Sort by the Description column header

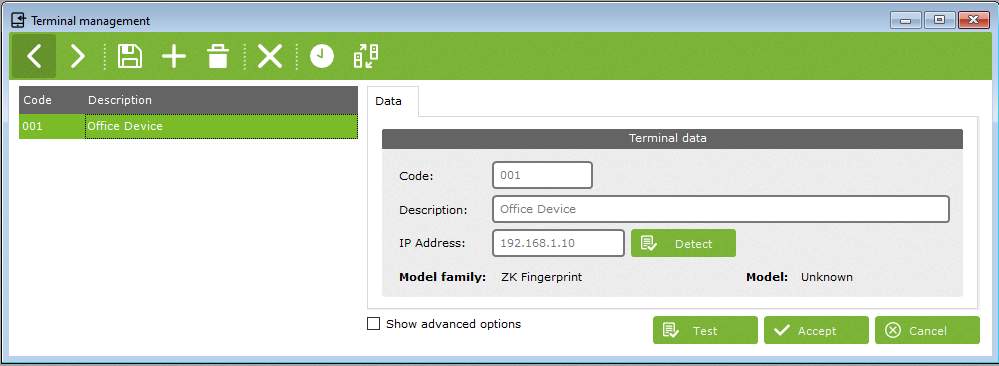point(120,100)
